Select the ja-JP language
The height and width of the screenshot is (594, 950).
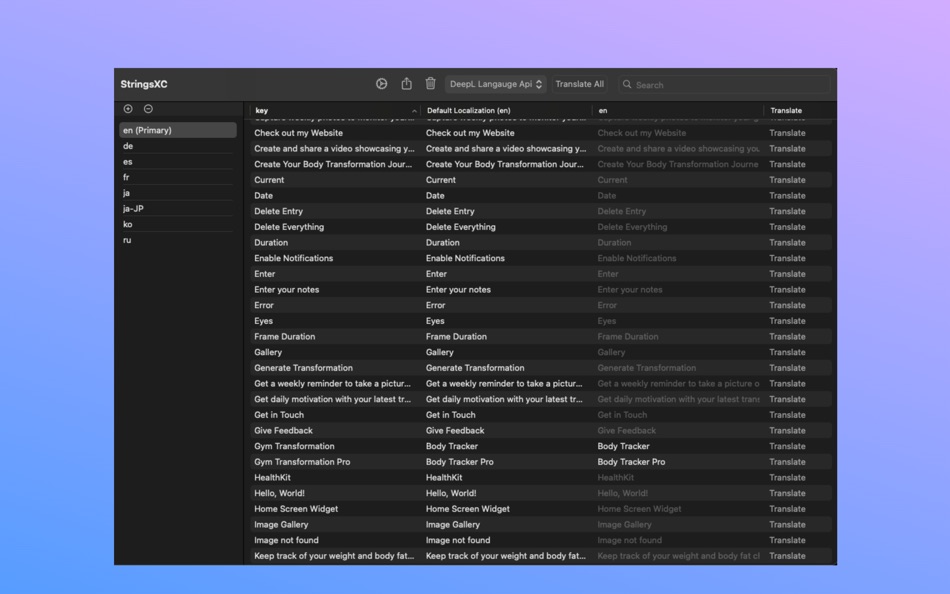point(178,209)
